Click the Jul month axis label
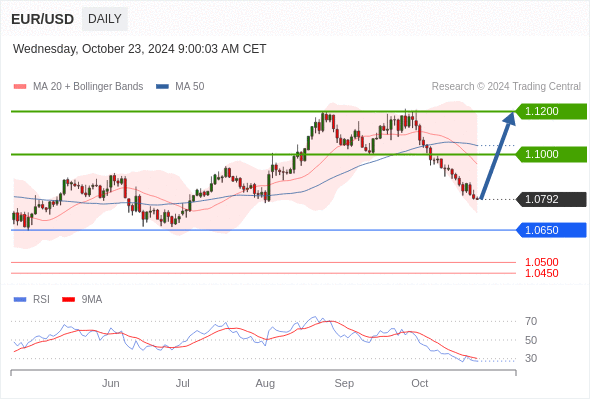The height and width of the screenshot is (400, 590). click(183, 383)
